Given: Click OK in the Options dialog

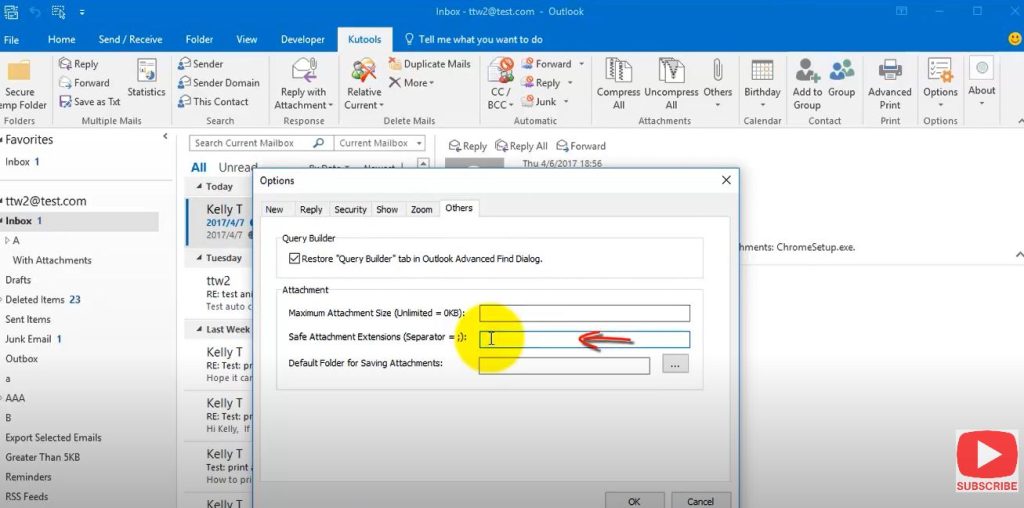Looking at the screenshot, I should 634,500.
